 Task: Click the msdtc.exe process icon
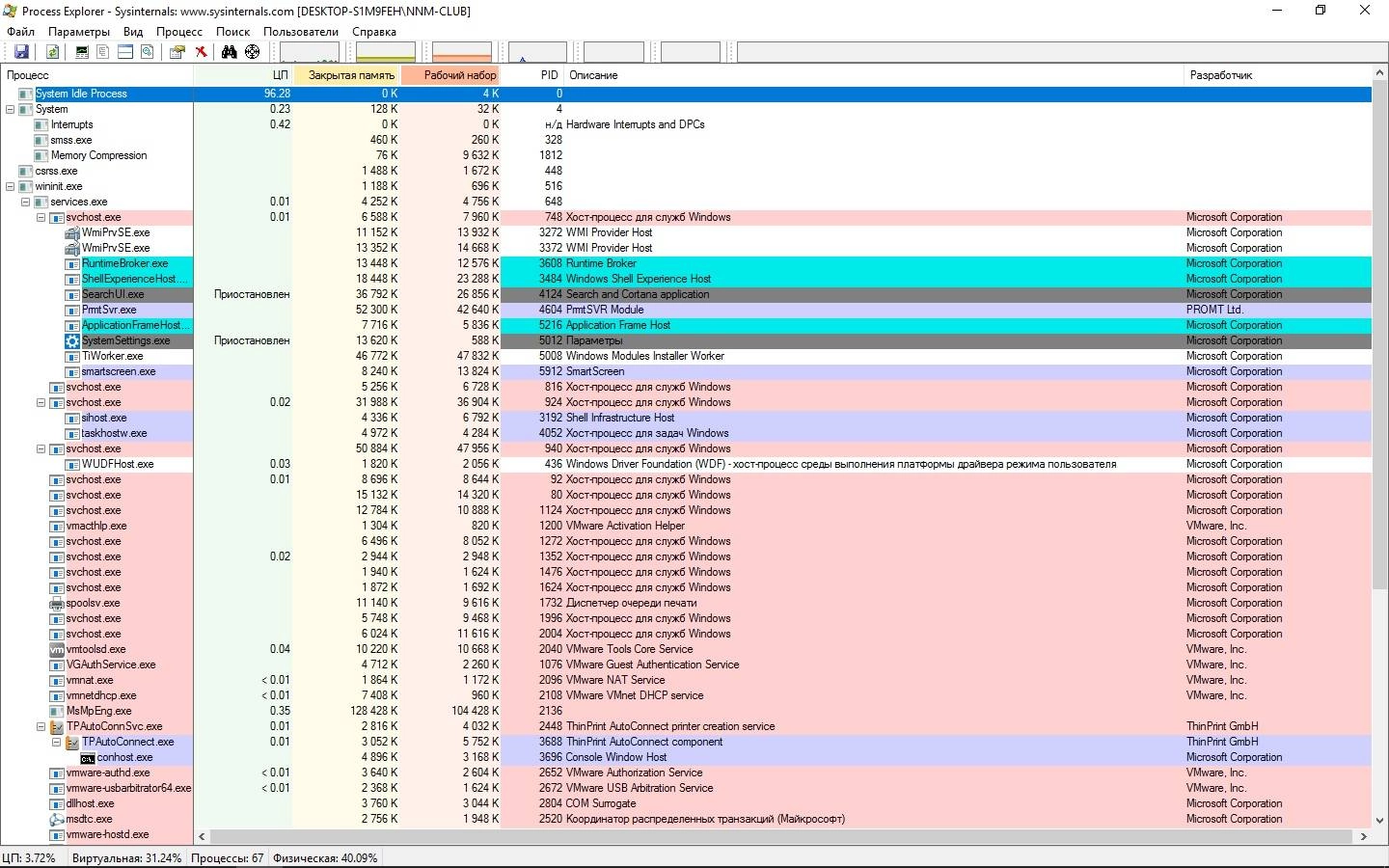(x=57, y=819)
